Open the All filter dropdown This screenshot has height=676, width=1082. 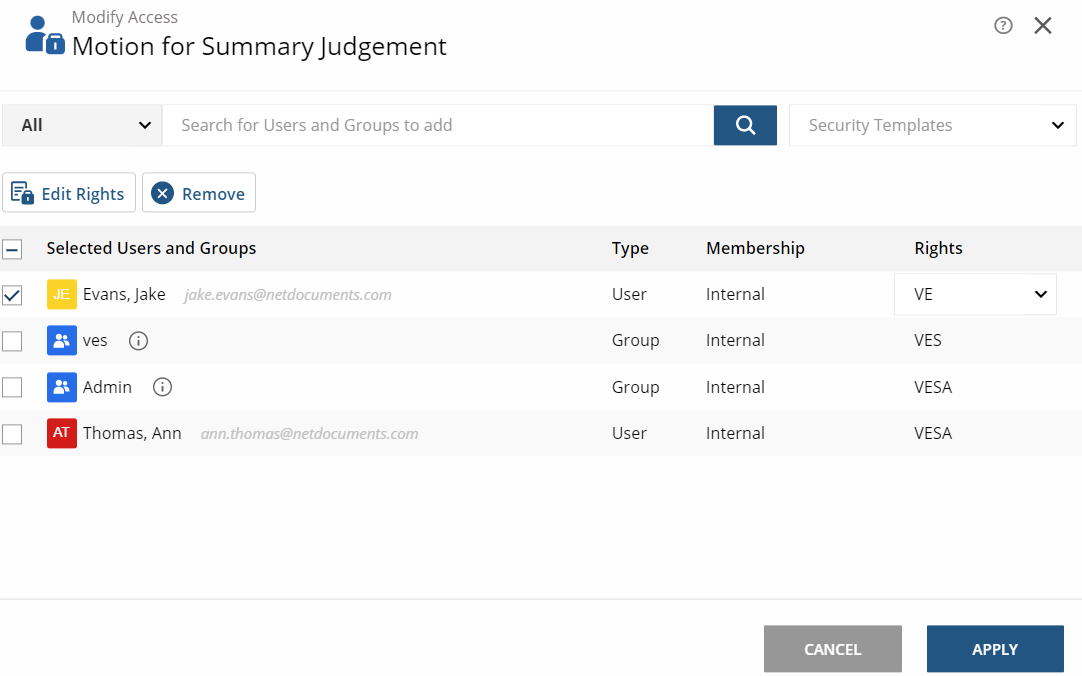pos(81,125)
